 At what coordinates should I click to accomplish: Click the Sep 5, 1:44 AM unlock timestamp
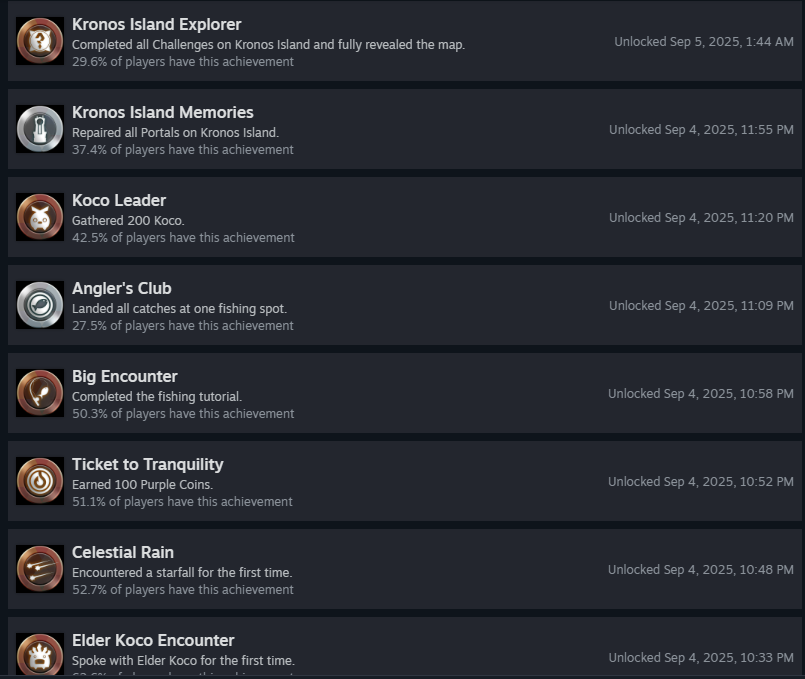click(x=704, y=42)
